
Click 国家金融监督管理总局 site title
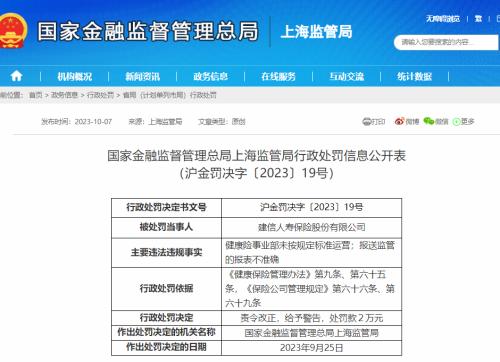pyautogui.click(x=148, y=31)
